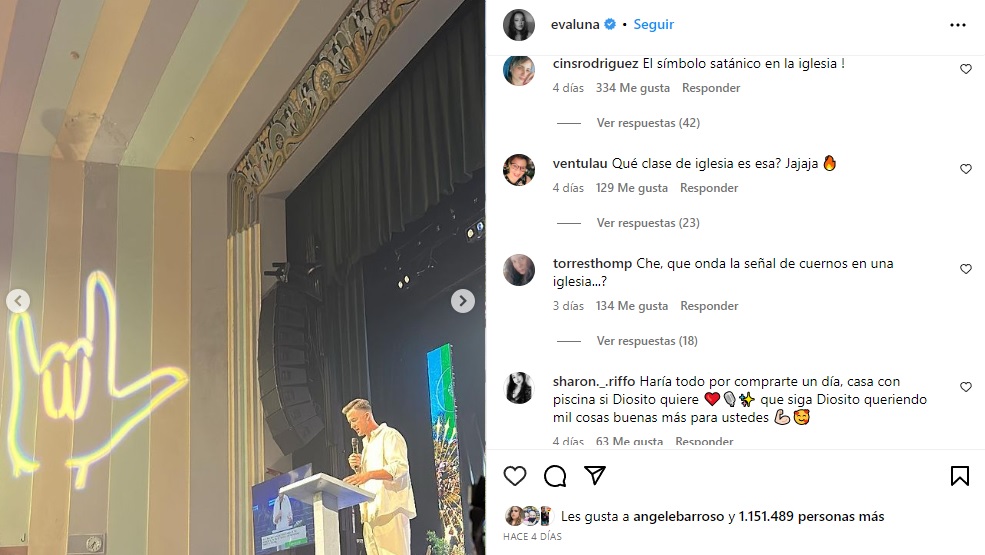Image resolution: width=985 pixels, height=555 pixels.
Task: Go to the previous photo with left arrow
Action: [x=18, y=301]
